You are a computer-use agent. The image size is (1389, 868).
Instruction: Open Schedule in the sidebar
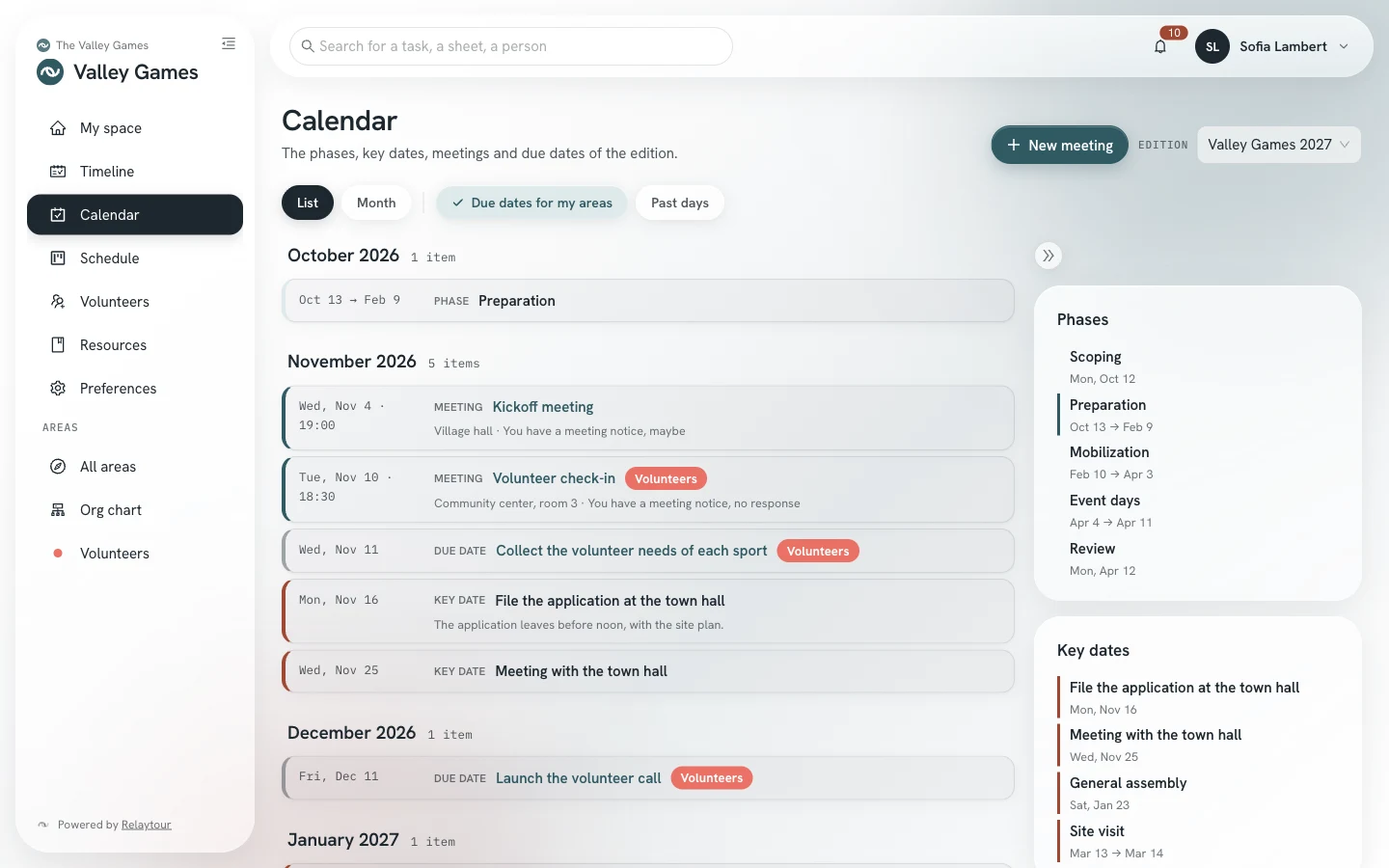point(135,258)
